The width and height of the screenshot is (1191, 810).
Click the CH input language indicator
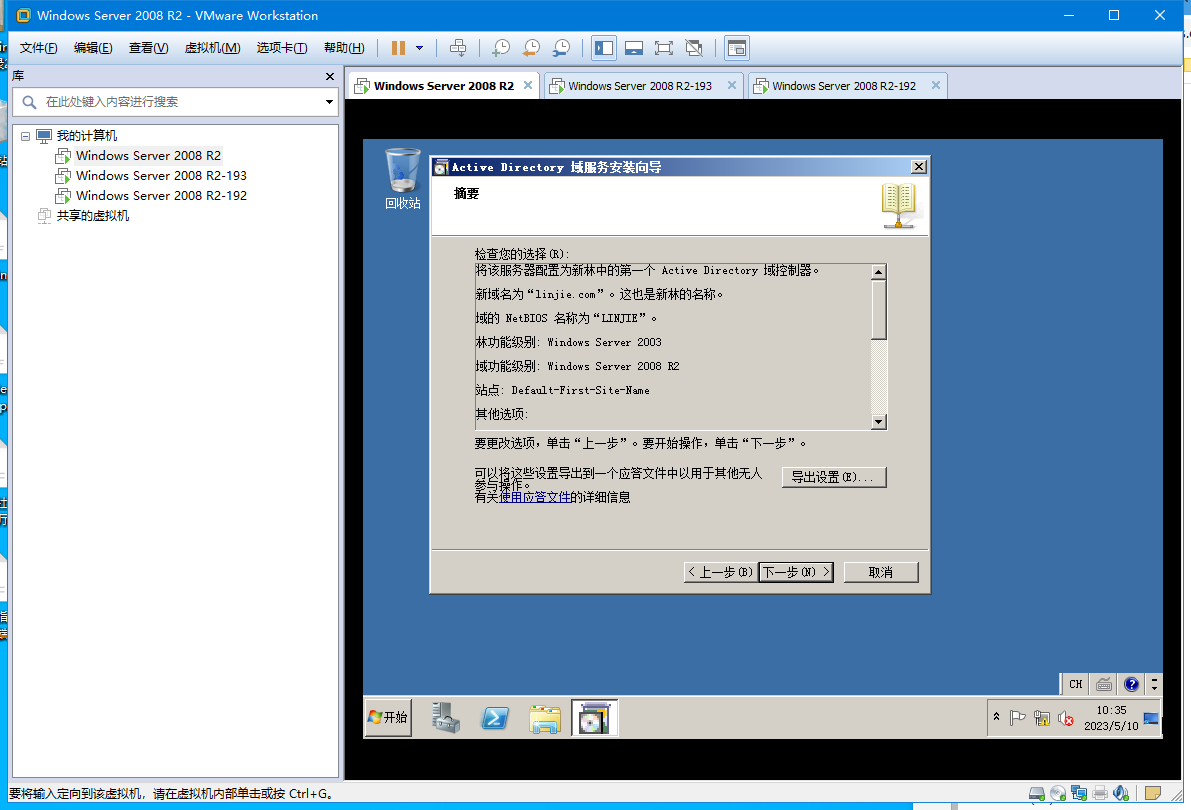pos(1076,684)
